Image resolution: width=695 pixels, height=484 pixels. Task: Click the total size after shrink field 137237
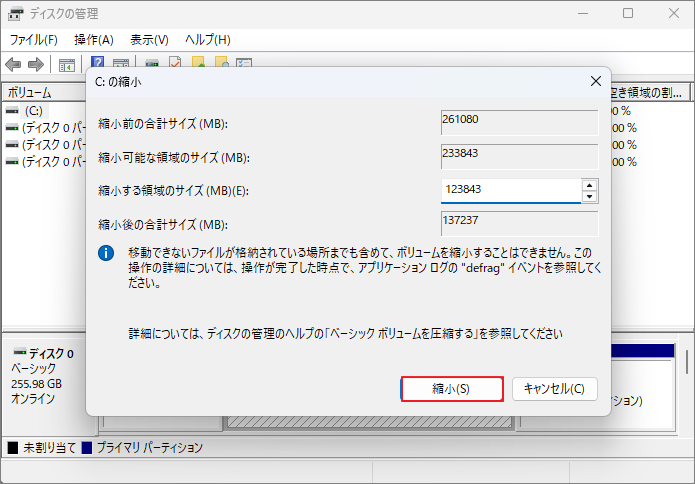click(519, 224)
